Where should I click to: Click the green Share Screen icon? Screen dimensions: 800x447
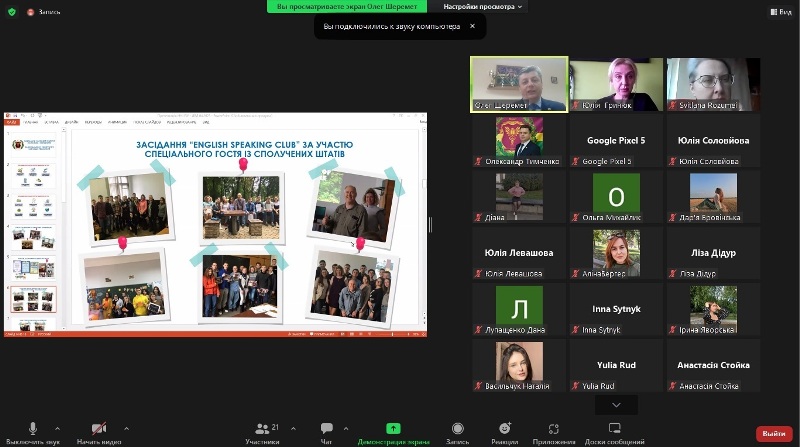(x=394, y=428)
